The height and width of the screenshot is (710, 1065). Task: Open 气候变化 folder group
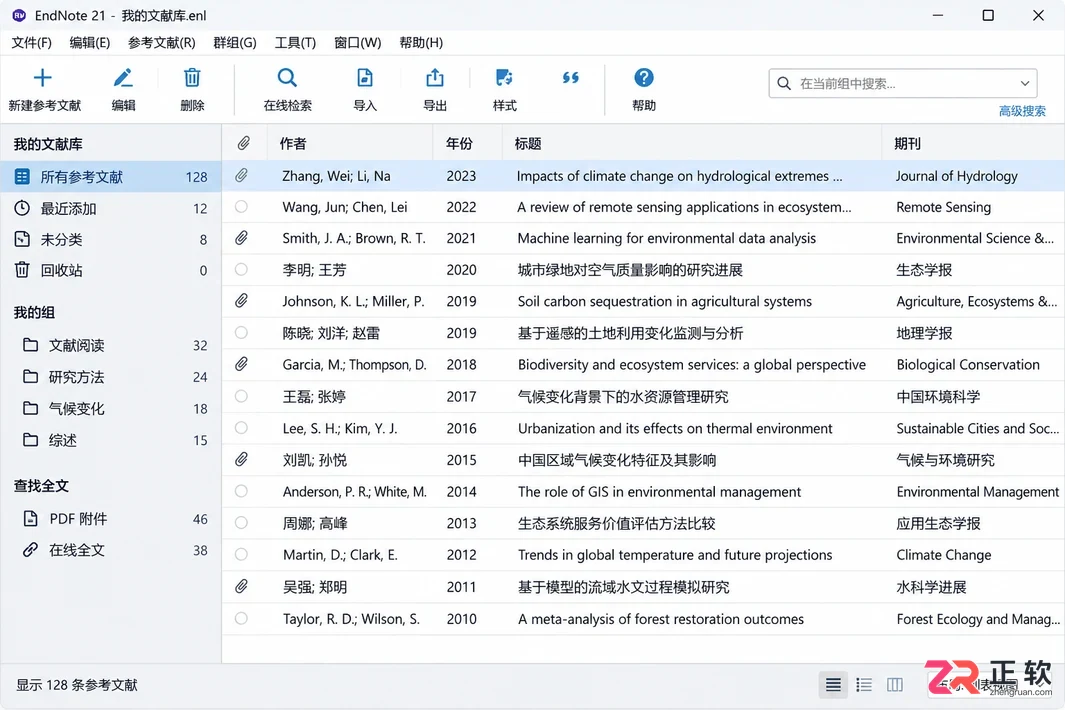point(111,408)
